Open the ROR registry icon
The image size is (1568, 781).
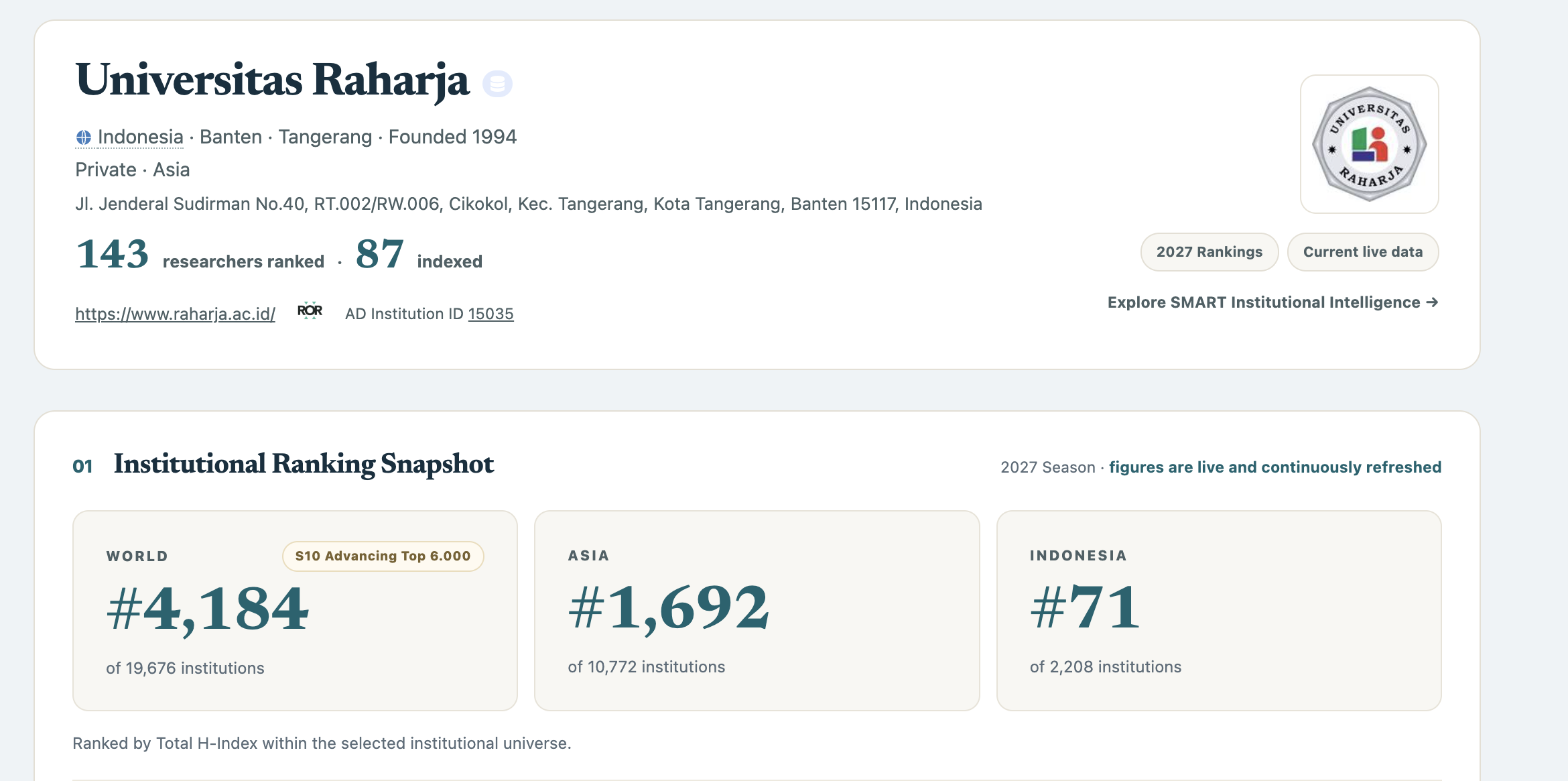click(310, 310)
